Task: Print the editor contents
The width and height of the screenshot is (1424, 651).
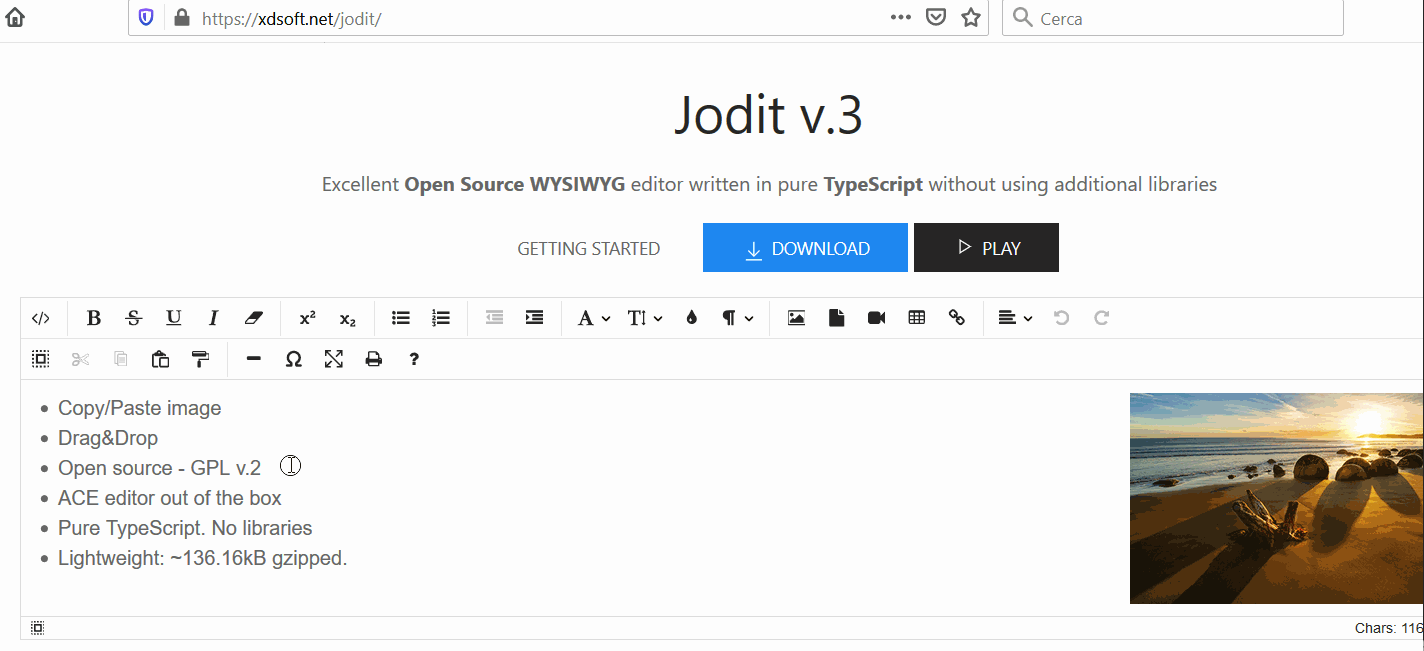Action: point(373,358)
